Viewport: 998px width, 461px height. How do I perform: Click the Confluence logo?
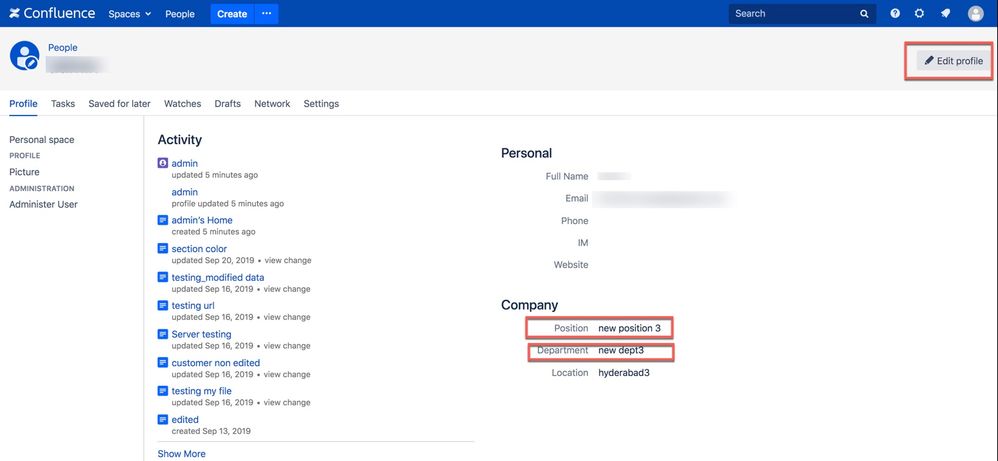[x=52, y=13]
